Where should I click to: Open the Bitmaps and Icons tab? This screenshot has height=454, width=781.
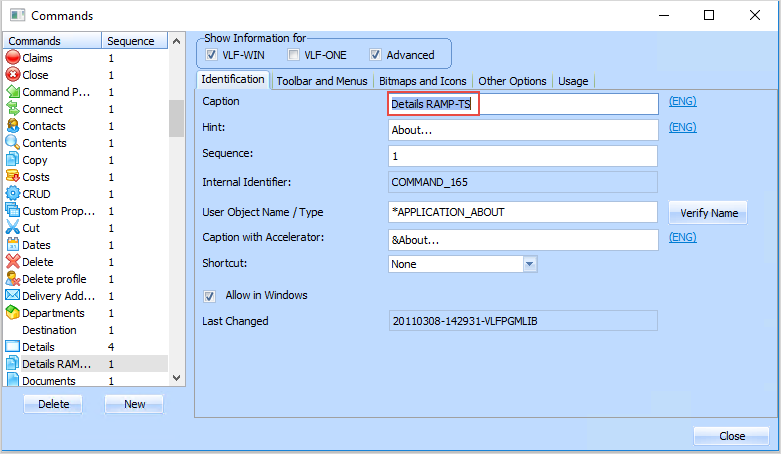coord(422,81)
